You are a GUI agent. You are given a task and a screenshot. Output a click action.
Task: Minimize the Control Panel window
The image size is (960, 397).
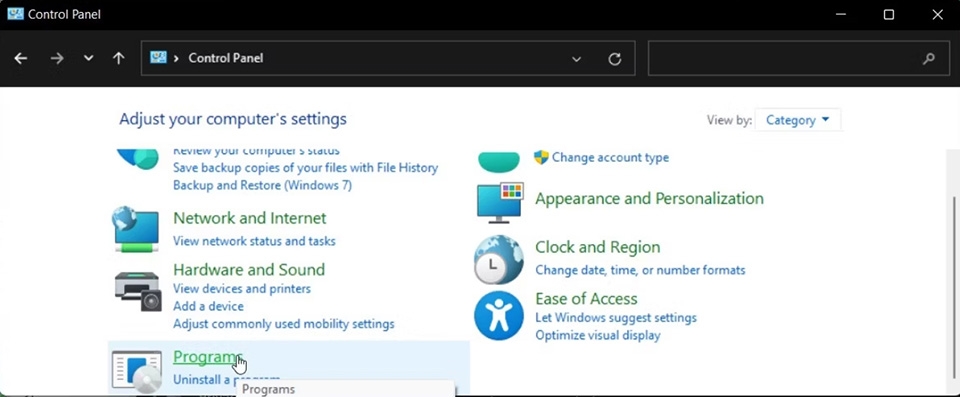click(841, 15)
